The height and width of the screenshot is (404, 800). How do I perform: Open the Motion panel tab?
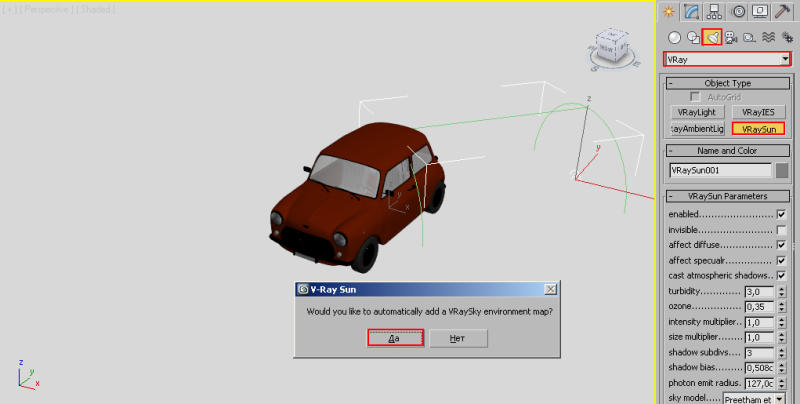[738, 11]
